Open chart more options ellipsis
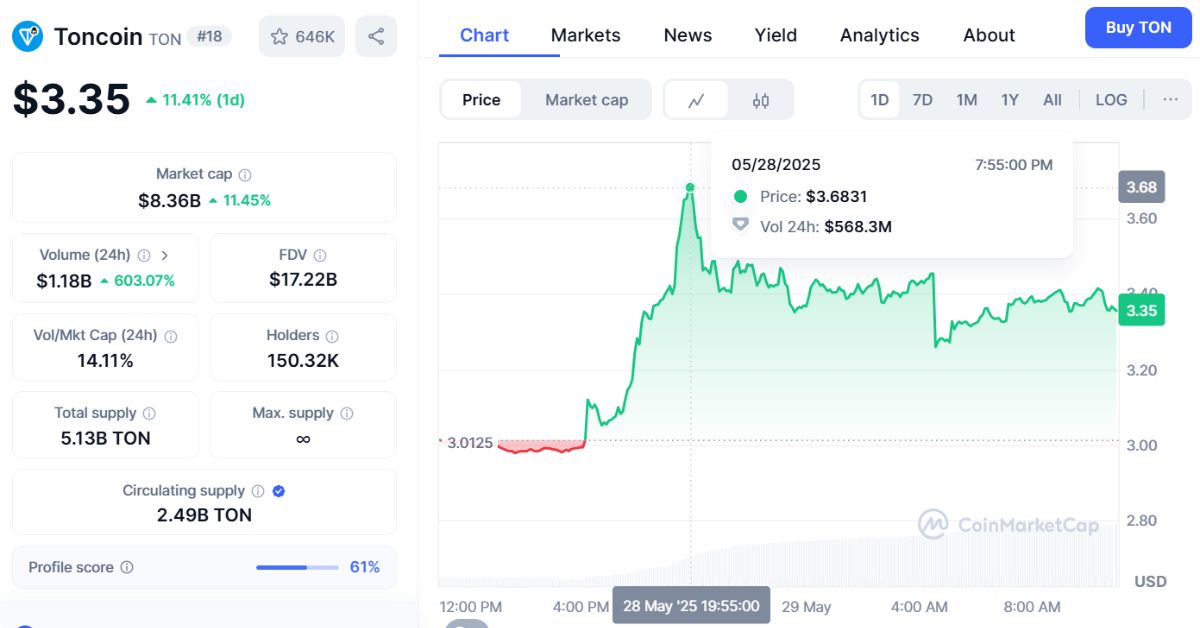Viewport: 1200px width, 628px height. click(x=1170, y=99)
